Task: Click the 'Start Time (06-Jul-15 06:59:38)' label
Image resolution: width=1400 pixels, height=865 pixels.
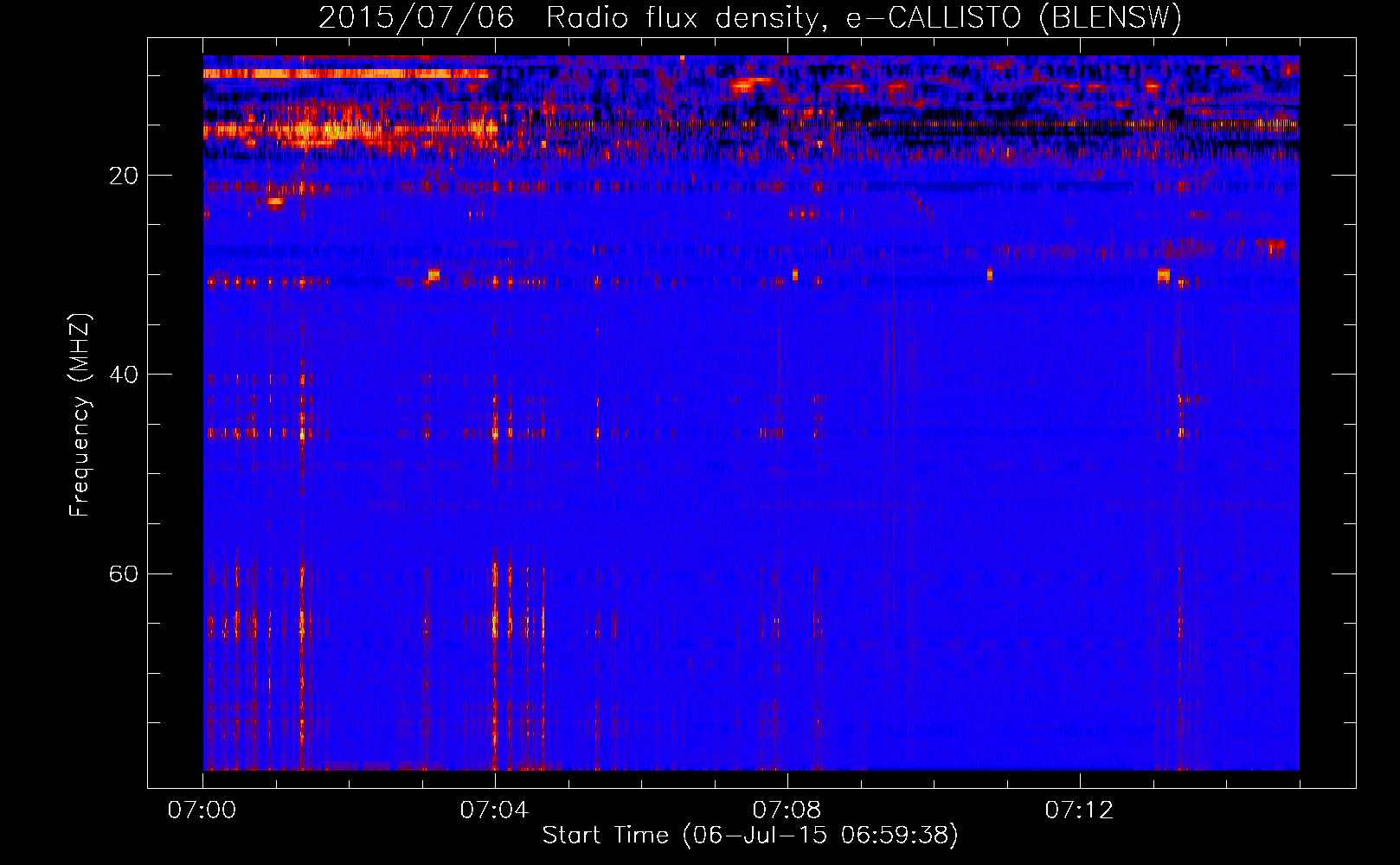Action: [x=750, y=836]
